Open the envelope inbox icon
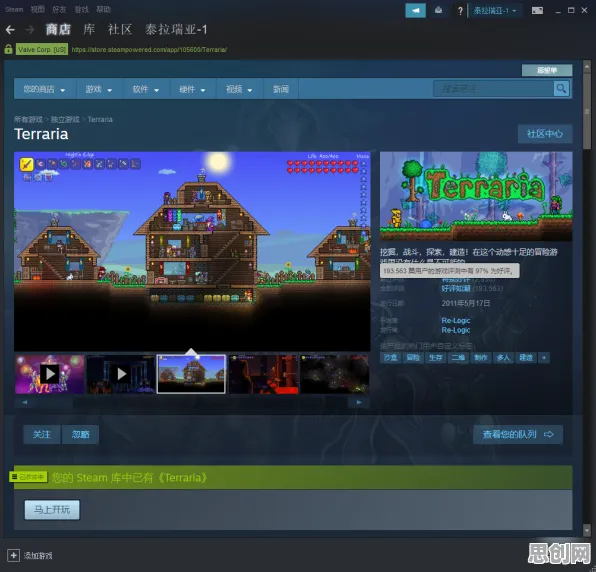The image size is (596, 572). point(438,10)
